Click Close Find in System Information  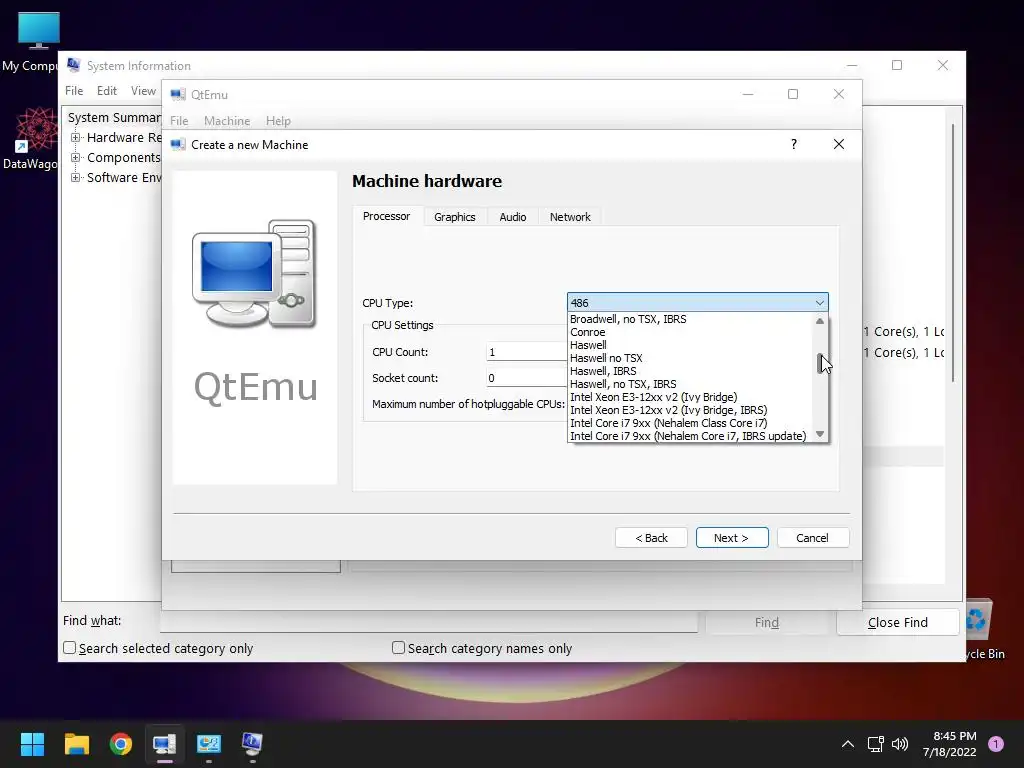[897, 622]
